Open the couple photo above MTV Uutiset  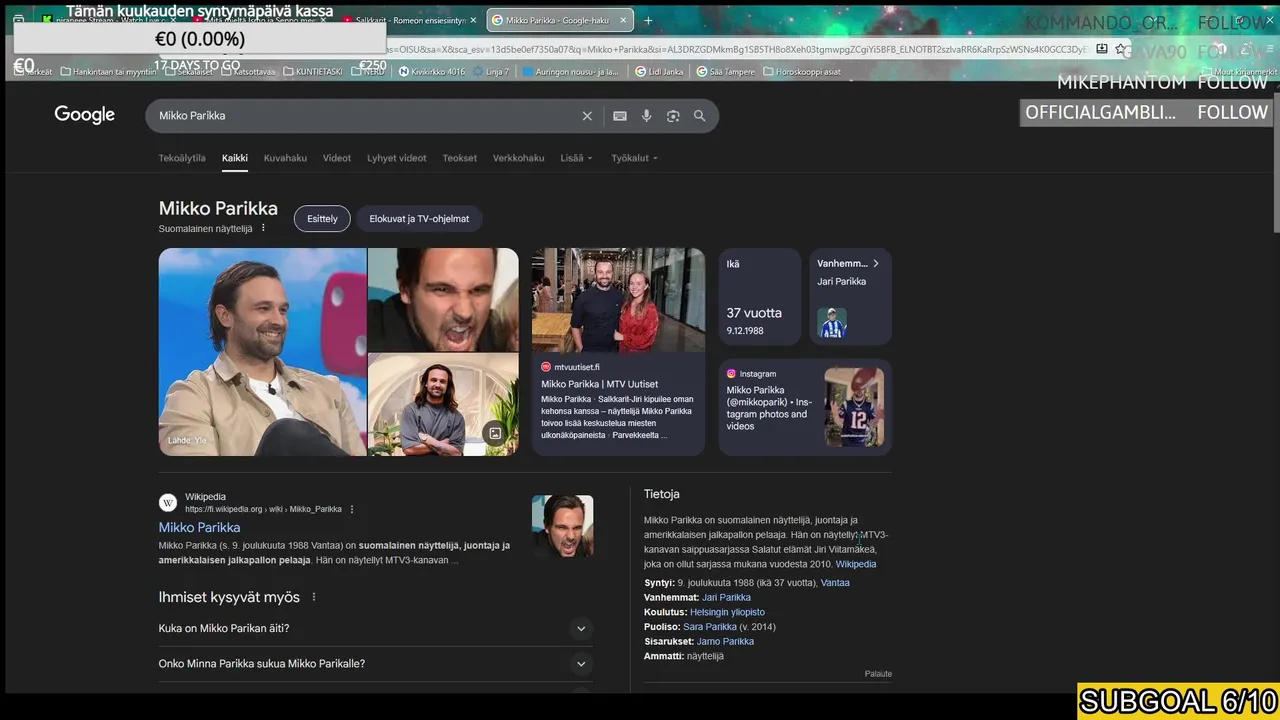pyautogui.click(x=618, y=300)
